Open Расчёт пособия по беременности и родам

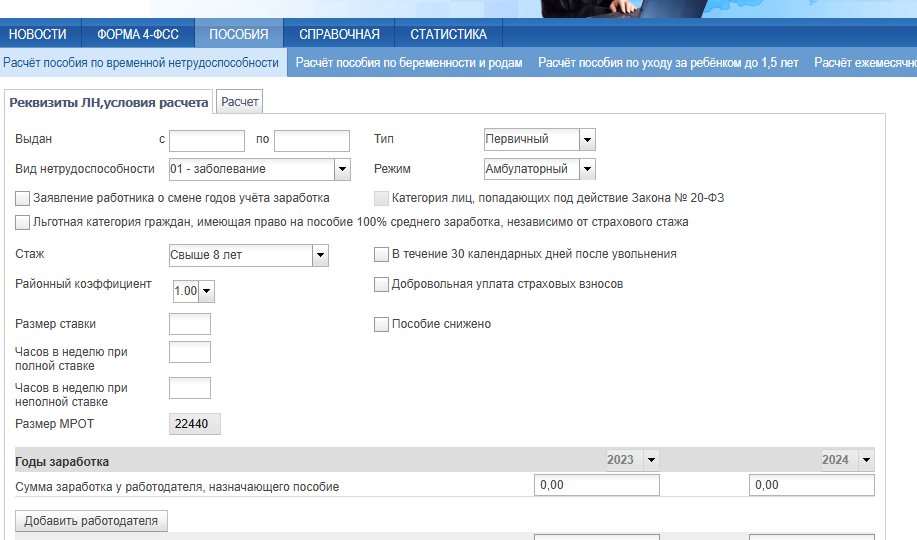pos(409,63)
